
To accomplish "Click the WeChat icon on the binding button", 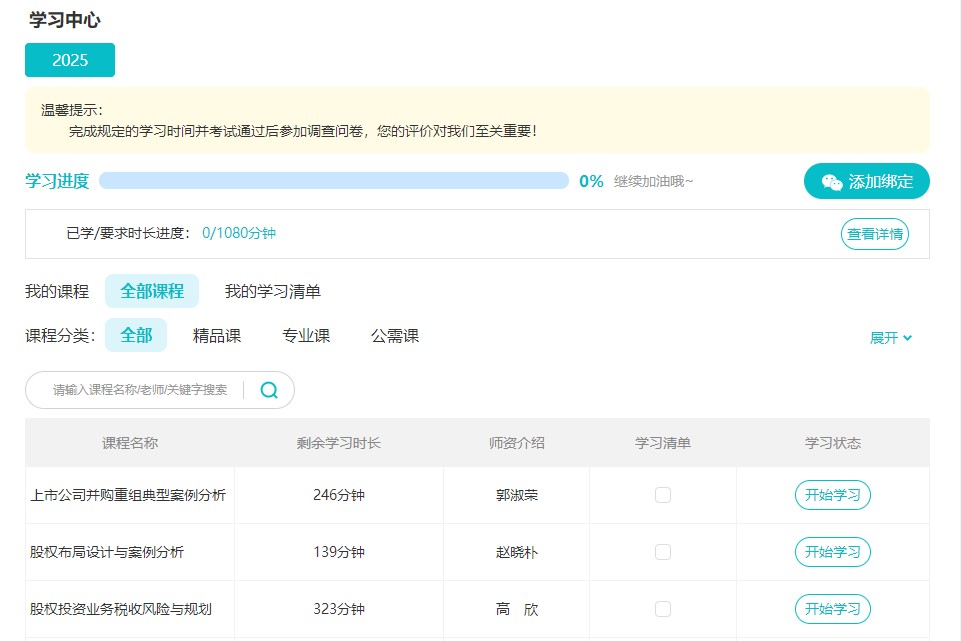I will 831,181.
